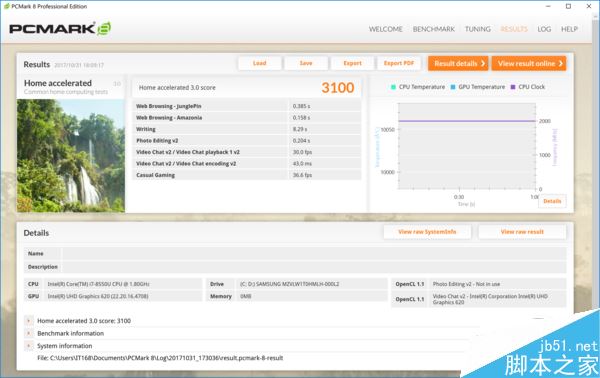
Task: Click the Export PDF button
Action: tap(399, 63)
